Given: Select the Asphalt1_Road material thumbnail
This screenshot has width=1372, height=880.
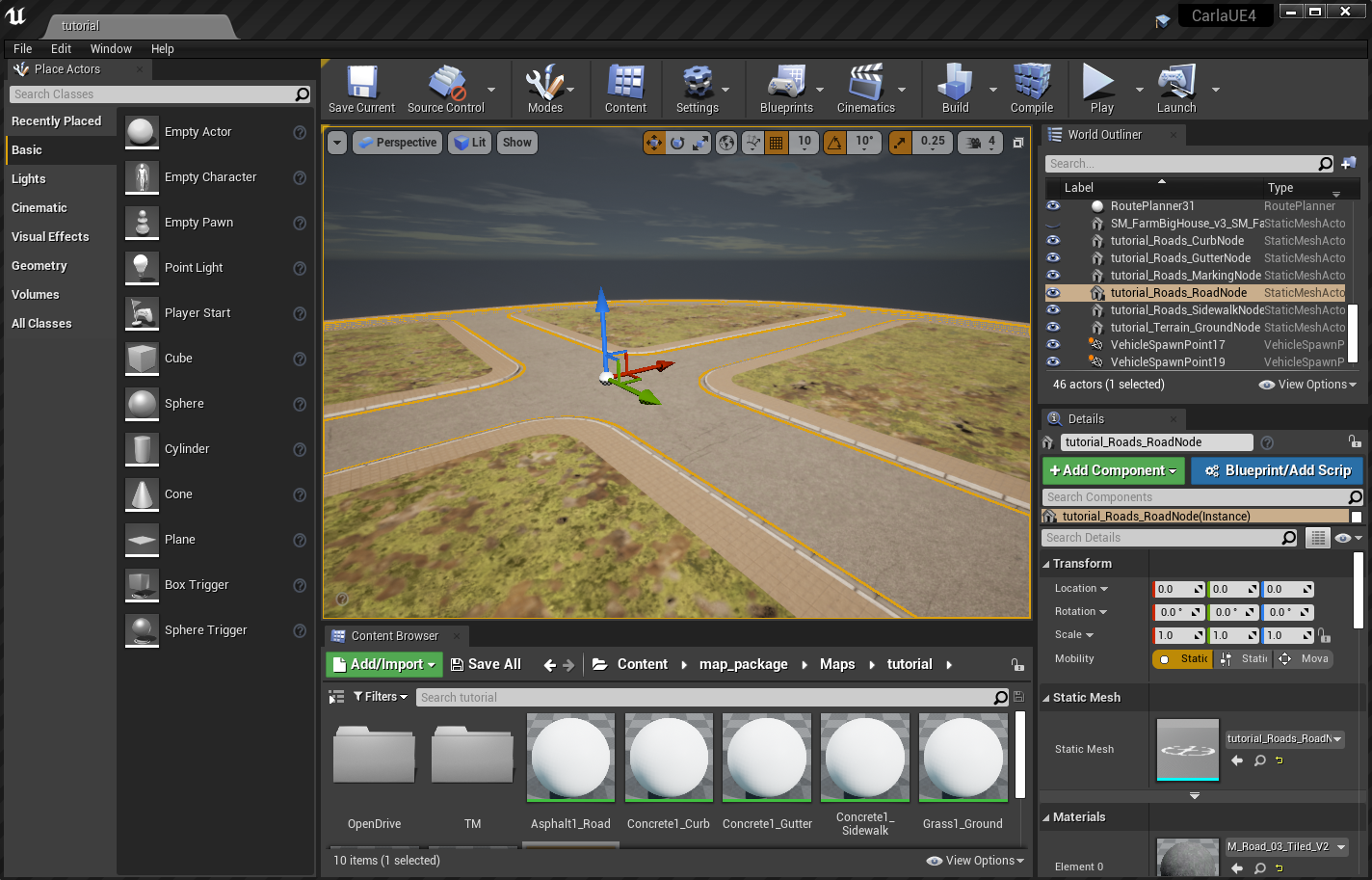Looking at the screenshot, I should tap(570, 758).
